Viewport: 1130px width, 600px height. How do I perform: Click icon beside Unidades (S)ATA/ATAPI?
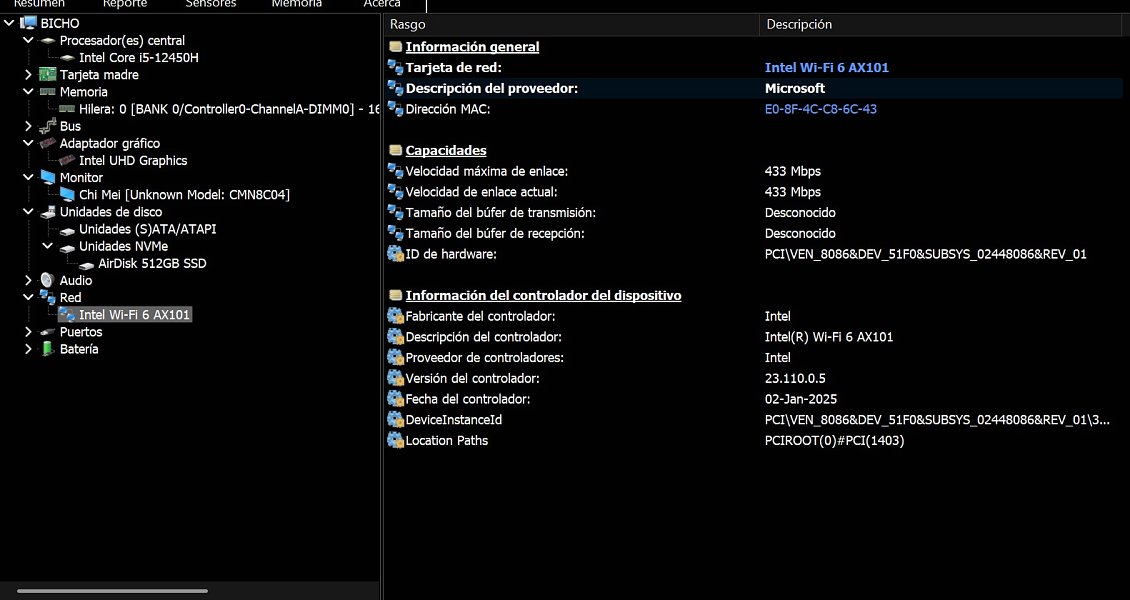point(67,230)
